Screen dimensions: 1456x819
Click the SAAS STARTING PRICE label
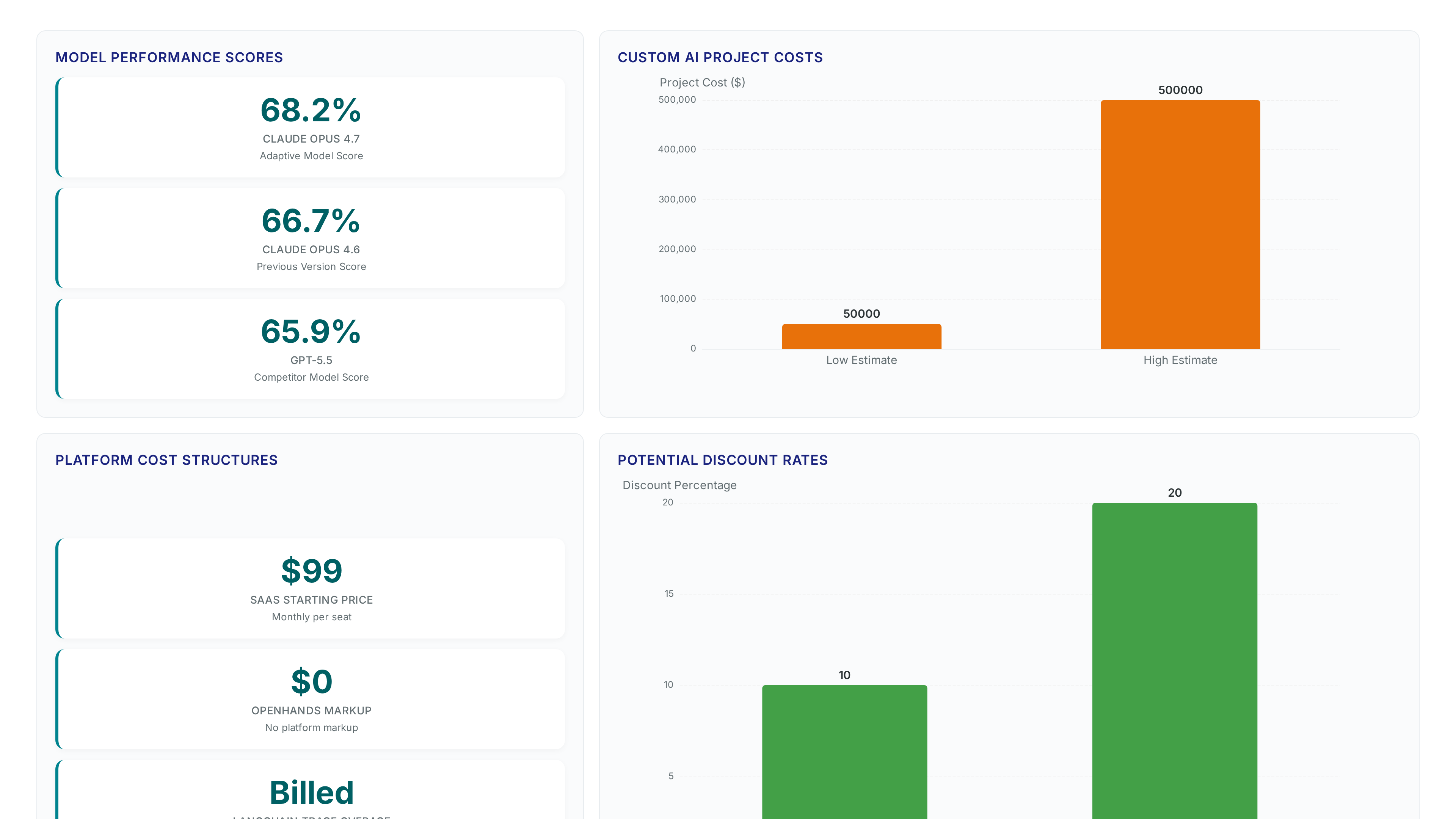311,600
